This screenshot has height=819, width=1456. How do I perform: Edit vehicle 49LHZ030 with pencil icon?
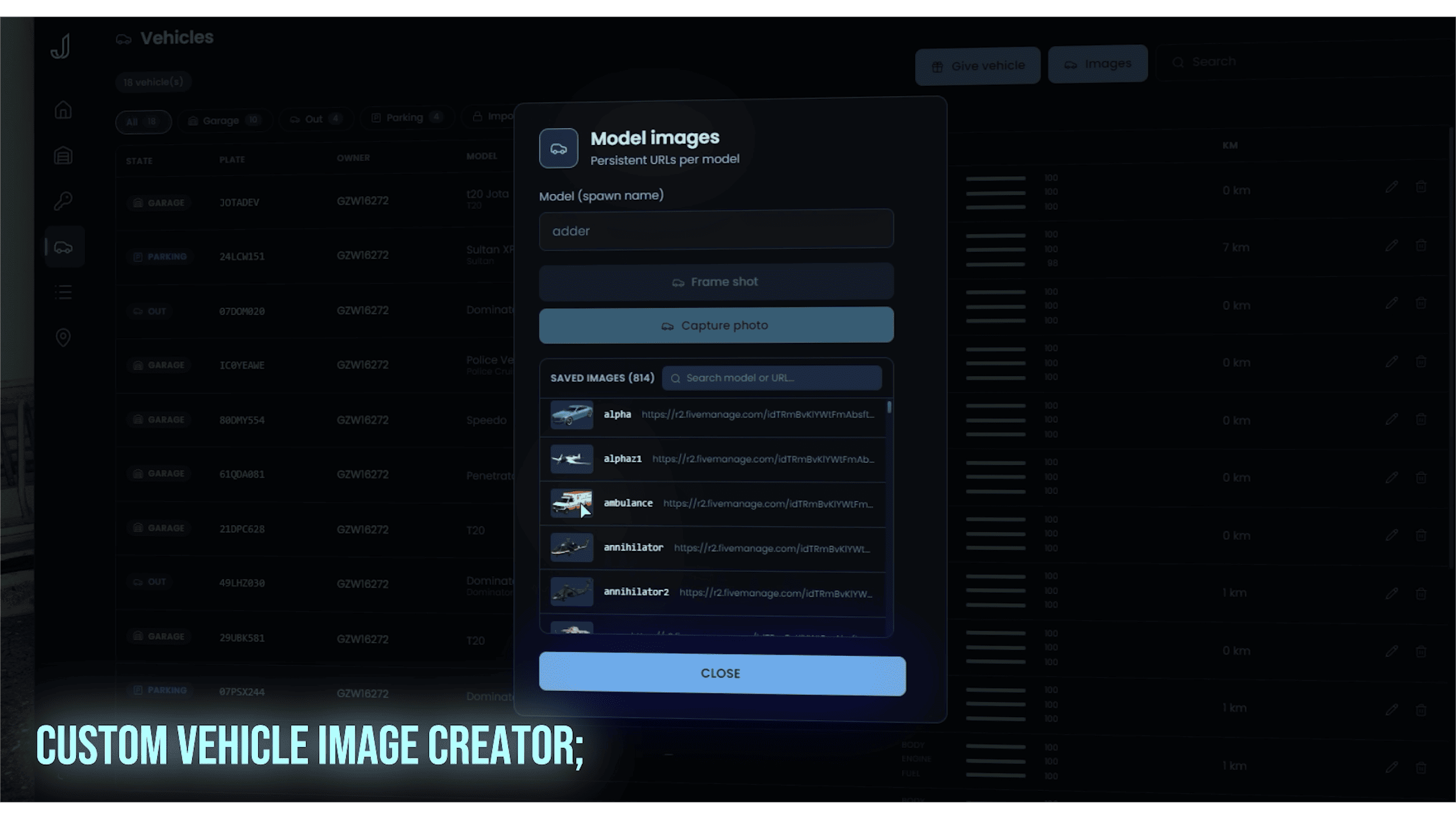[1392, 593]
